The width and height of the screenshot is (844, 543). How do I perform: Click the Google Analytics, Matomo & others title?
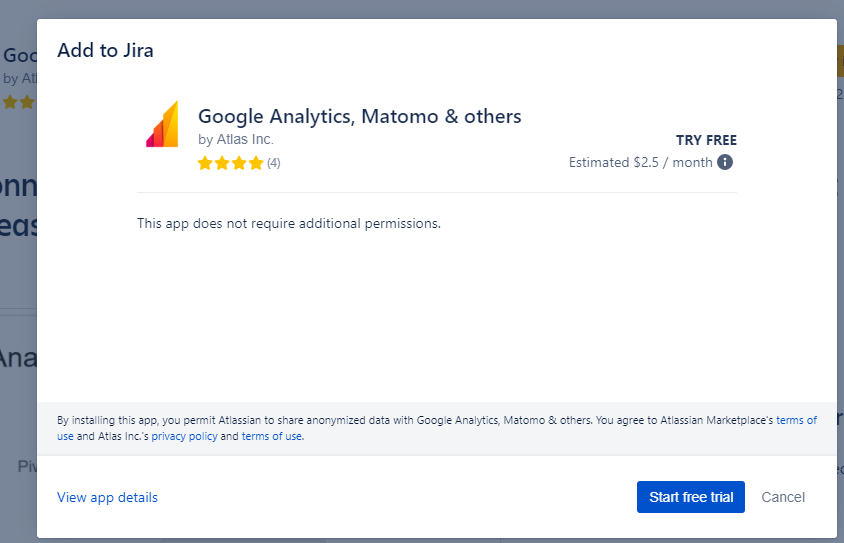(x=359, y=116)
